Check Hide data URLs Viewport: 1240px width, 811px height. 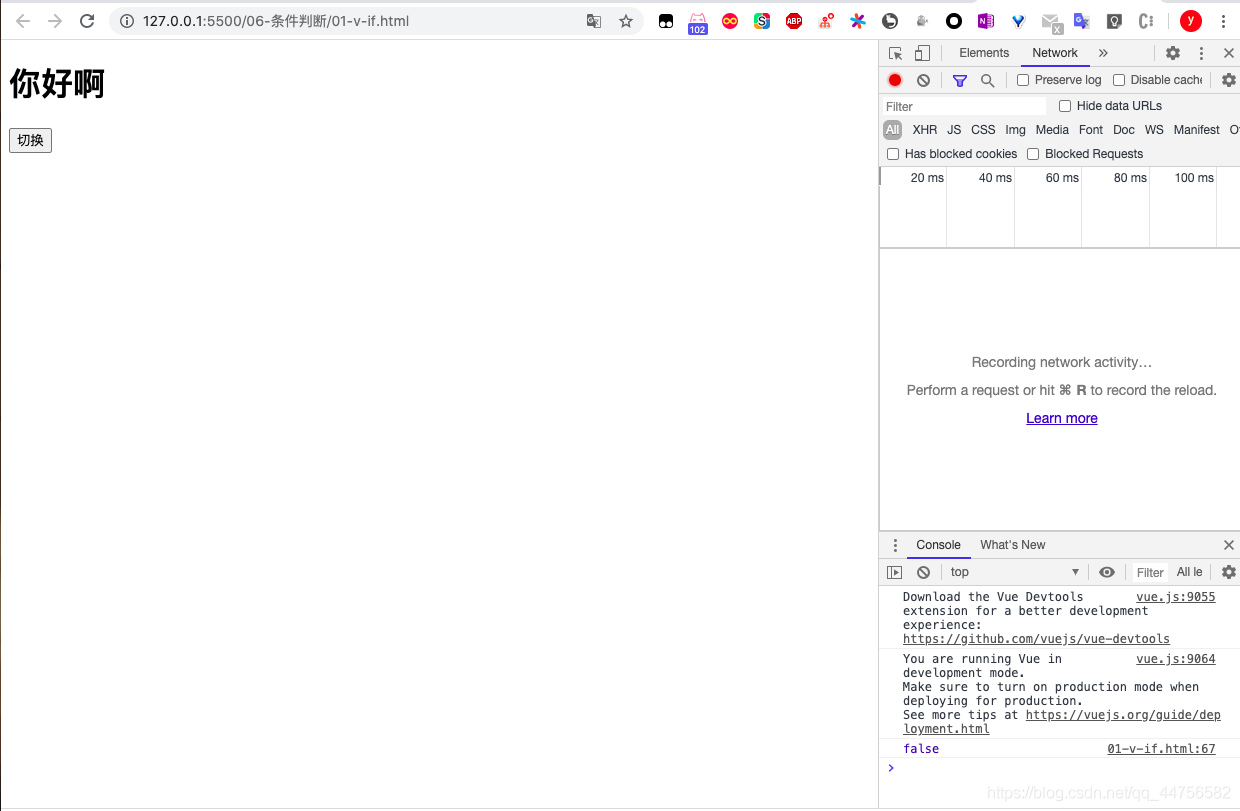coord(1065,106)
